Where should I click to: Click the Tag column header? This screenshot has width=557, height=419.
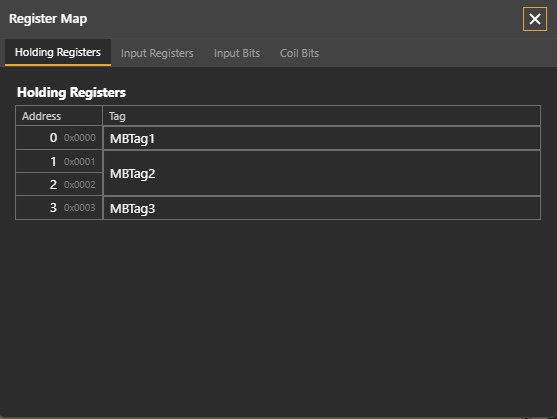tap(321, 116)
